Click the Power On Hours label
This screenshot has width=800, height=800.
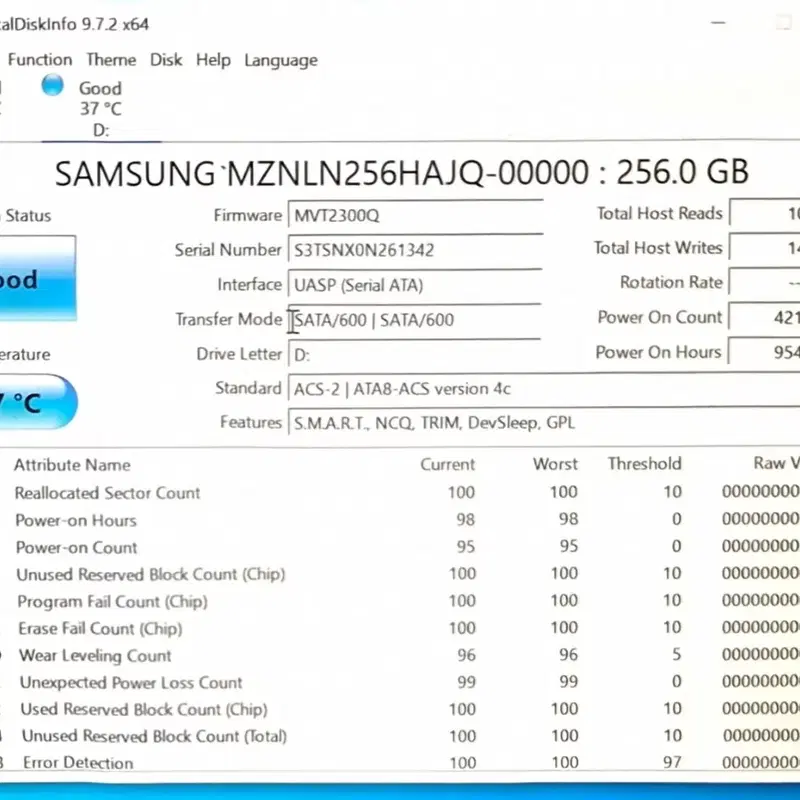coord(658,352)
